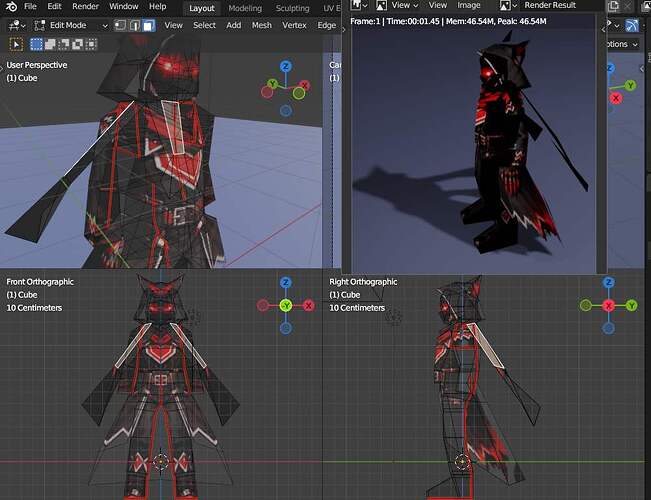Open the Options dropdown
This screenshot has height=500, width=651.
(x=622, y=44)
